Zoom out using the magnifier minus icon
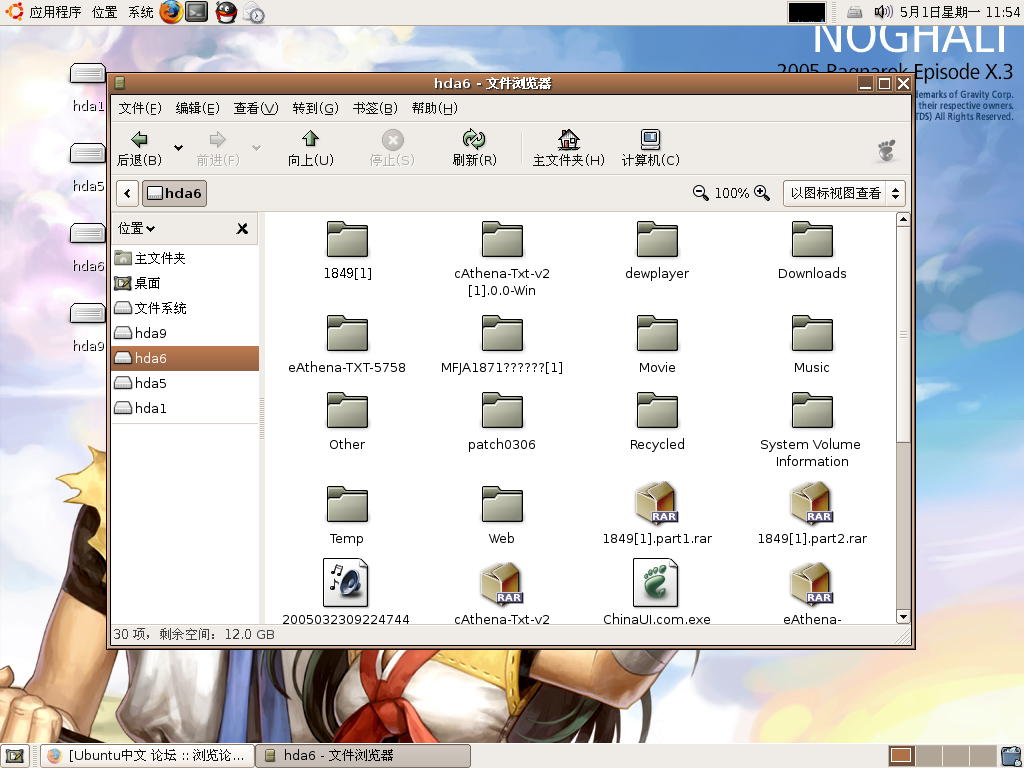Viewport: 1024px width, 768px height. 700,193
